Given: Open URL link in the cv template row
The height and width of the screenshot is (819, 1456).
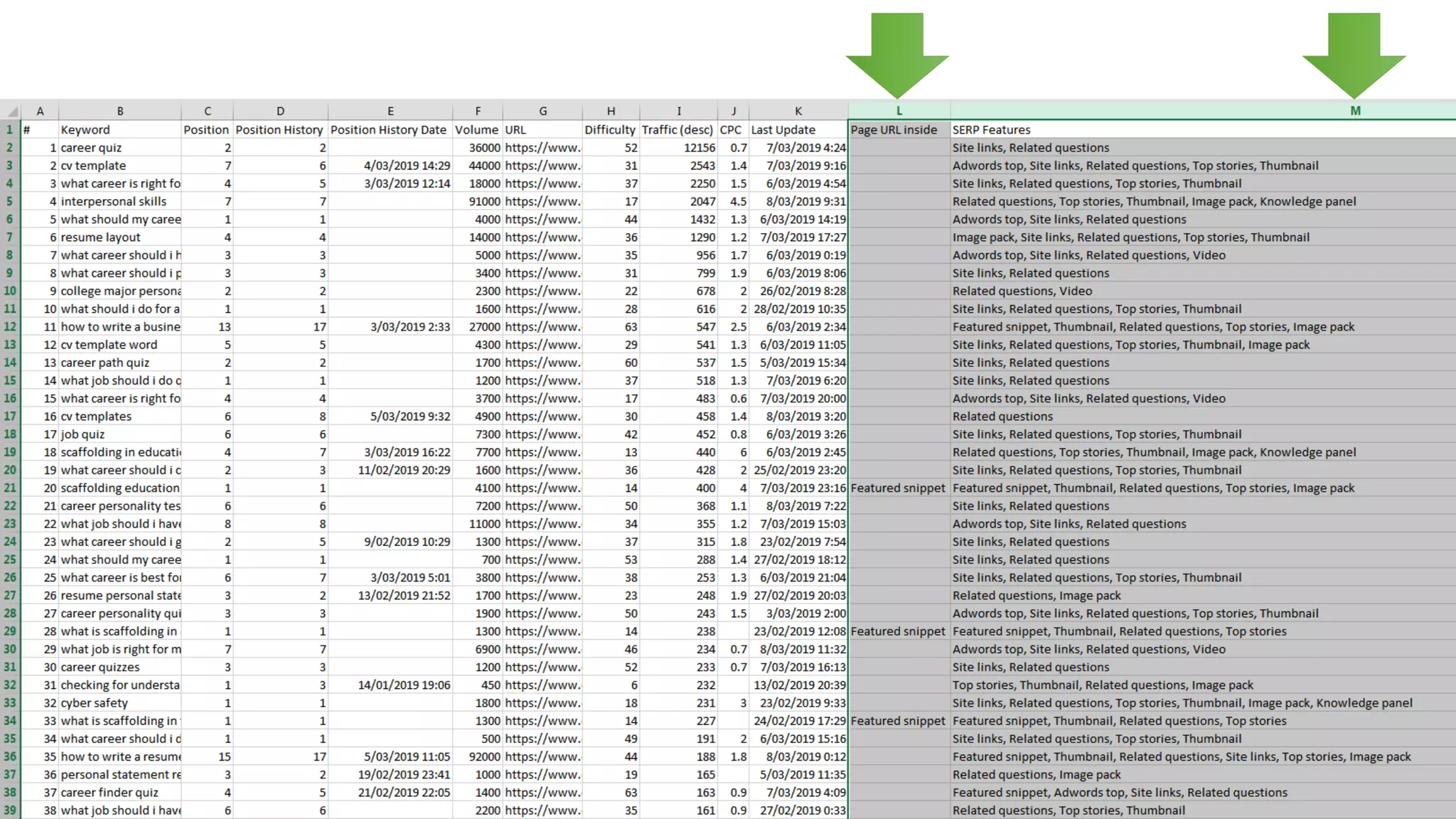Looking at the screenshot, I should tap(542, 166).
